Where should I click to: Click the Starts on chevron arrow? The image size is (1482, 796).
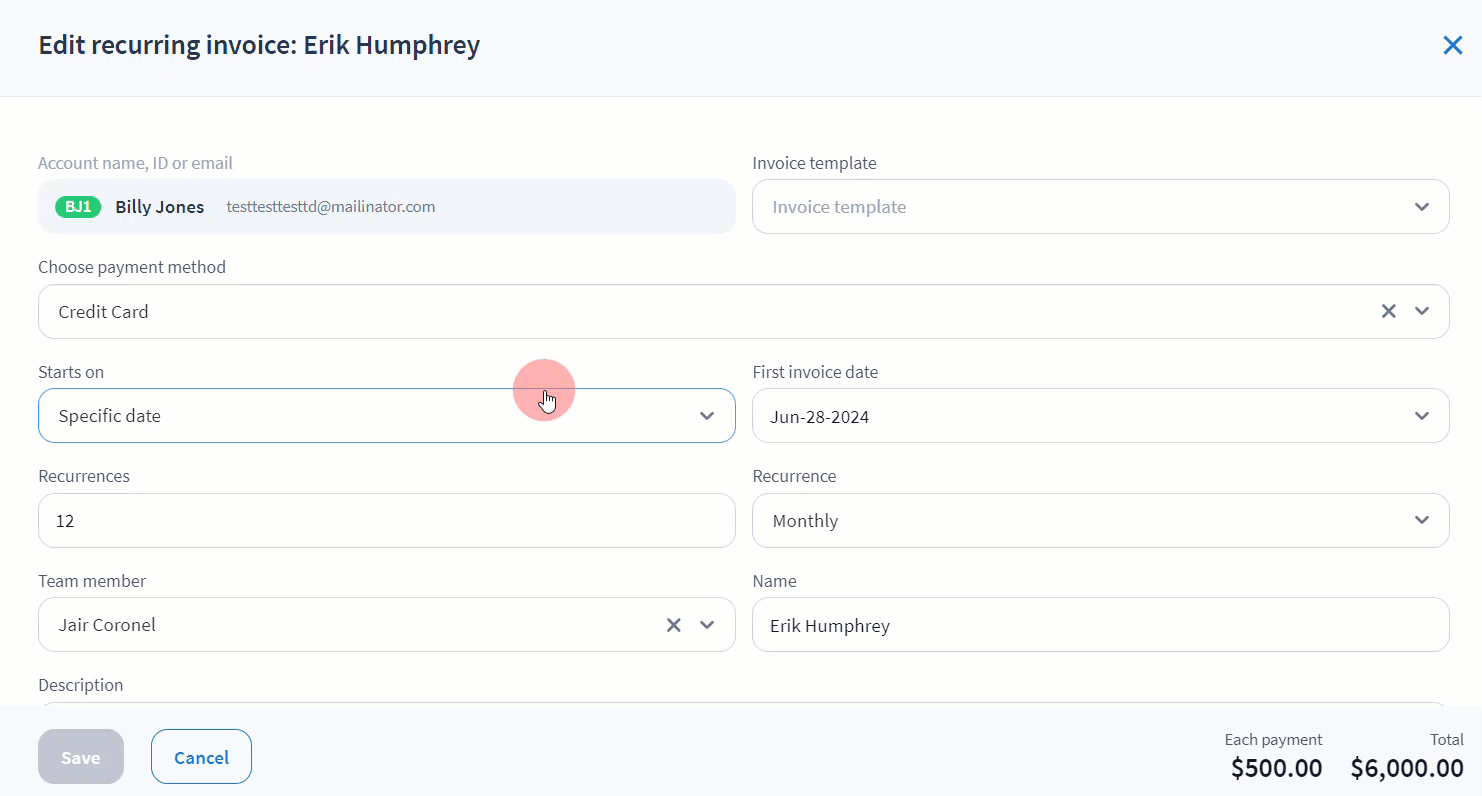point(707,416)
